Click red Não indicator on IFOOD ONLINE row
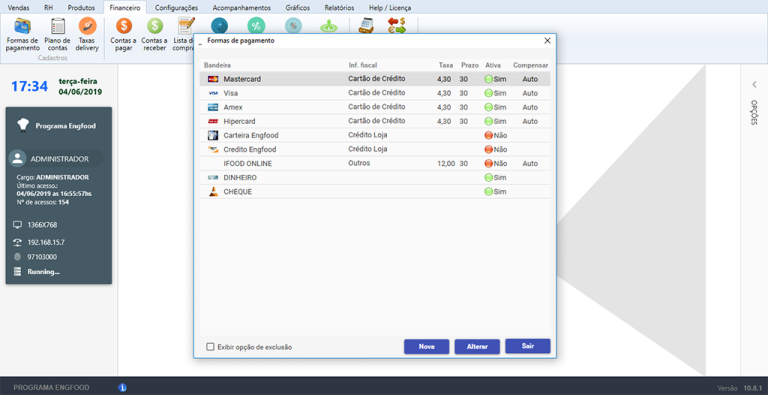Screen dimensions: 768x395 488,163
